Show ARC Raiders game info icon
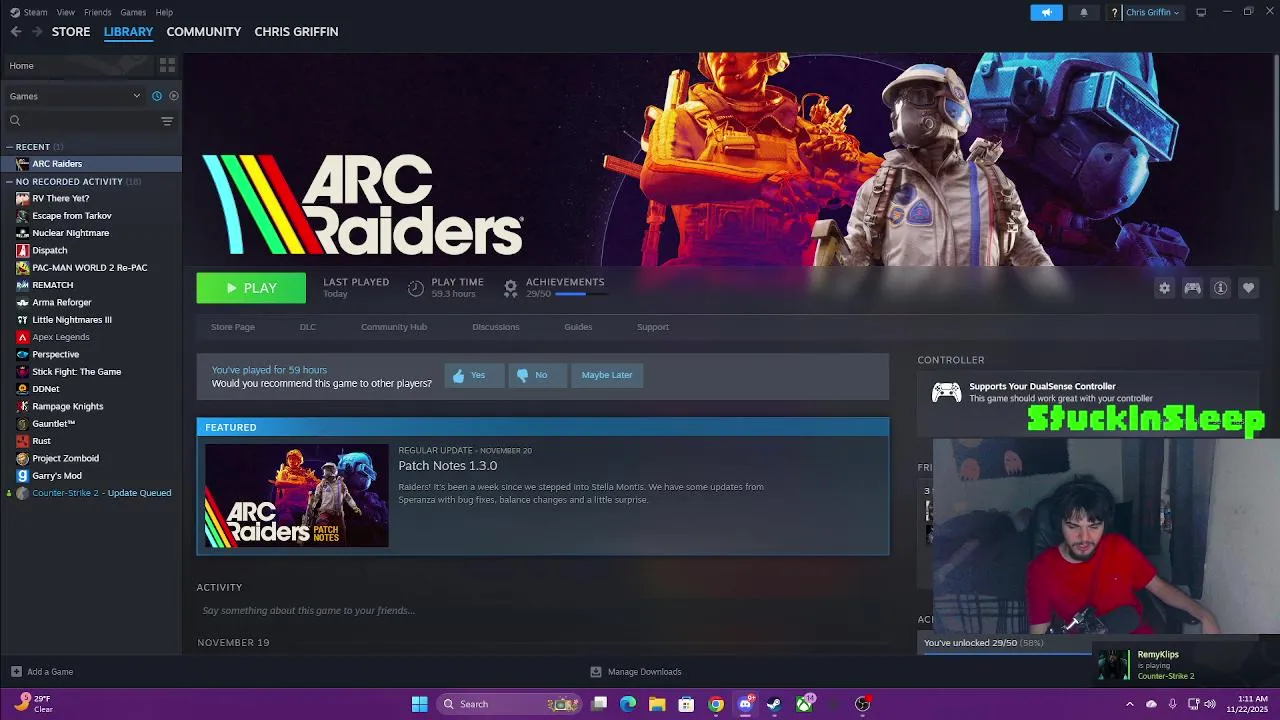Viewport: 1280px width, 720px height. 1220,288
